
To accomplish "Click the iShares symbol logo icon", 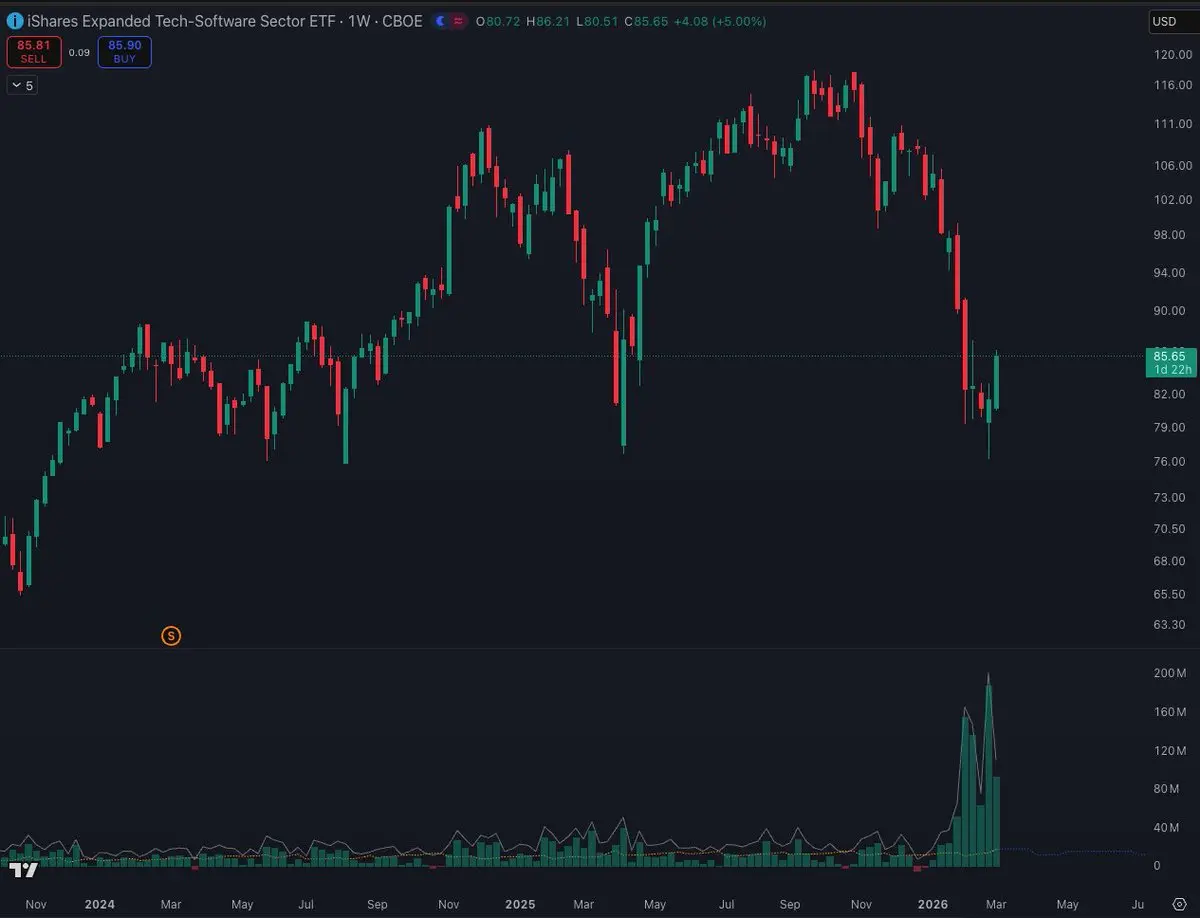I will pos(14,21).
